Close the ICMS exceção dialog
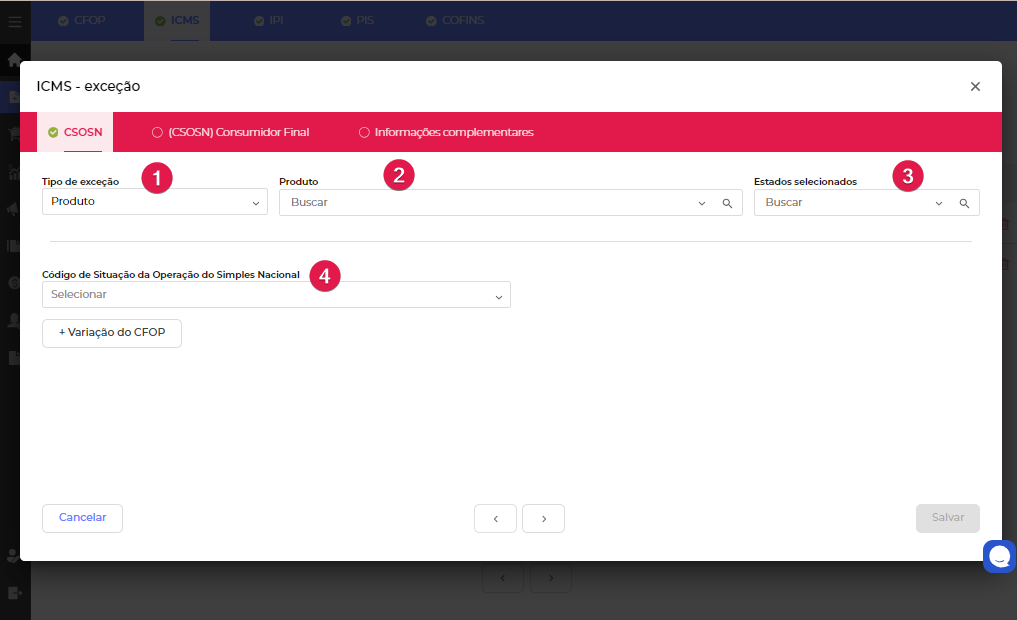The width and height of the screenshot is (1017, 620). pyautogui.click(x=975, y=87)
